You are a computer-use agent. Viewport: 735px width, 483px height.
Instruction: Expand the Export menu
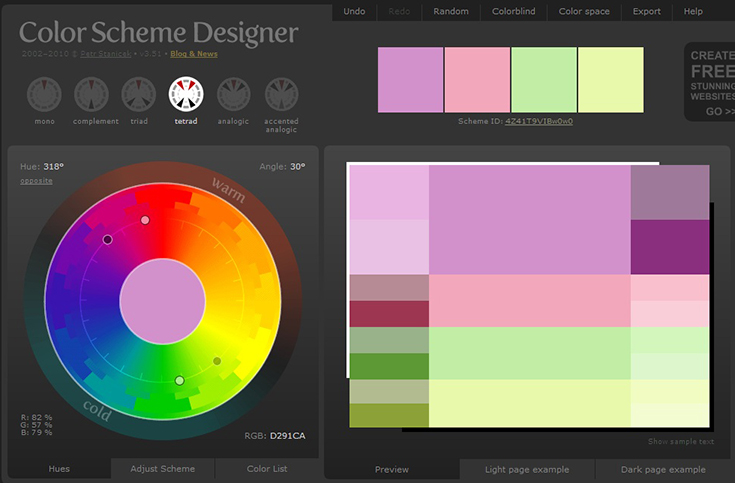(646, 11)
